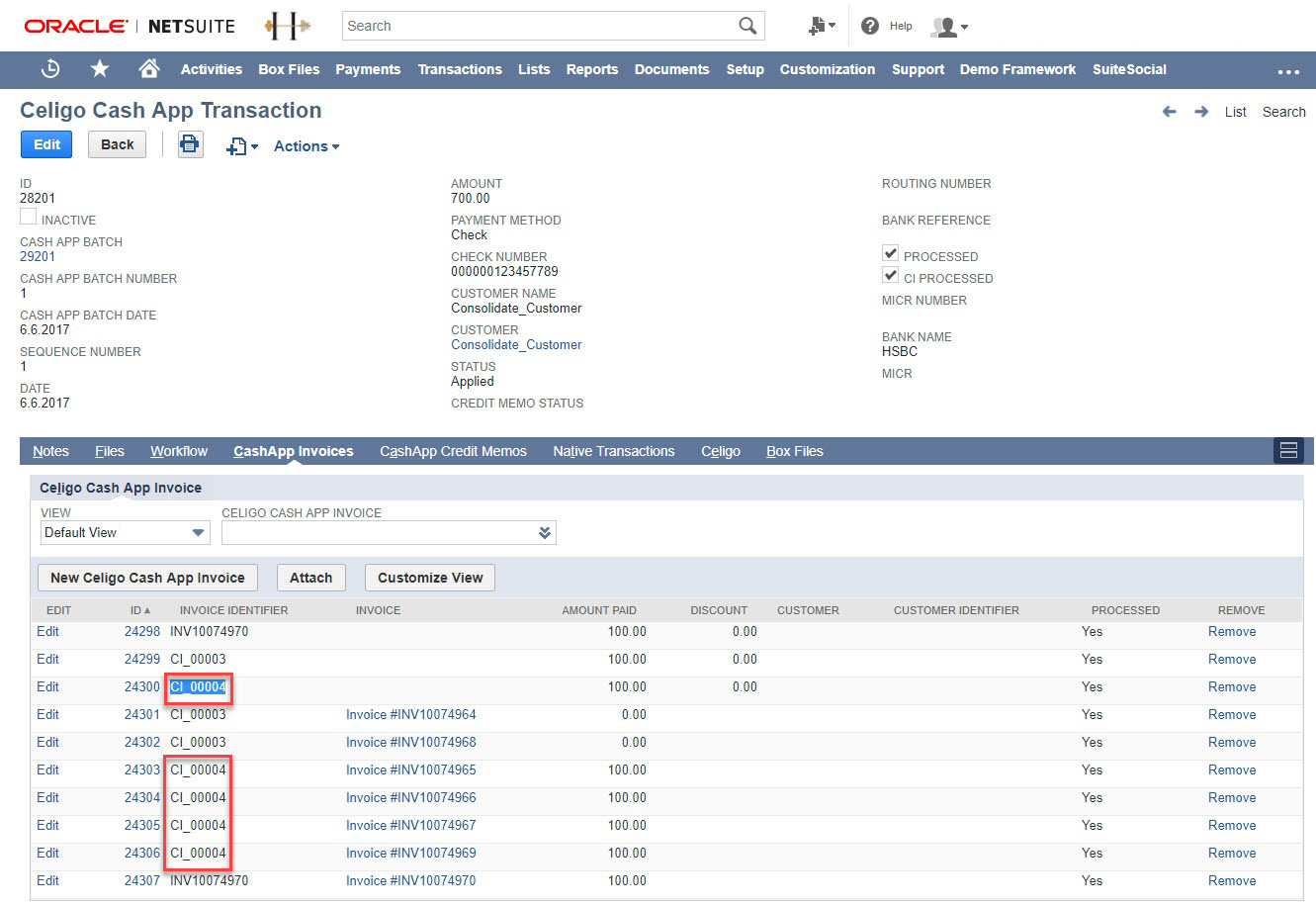Open Invoice #INV10074969 link
This screenshot has width=1316, height=905.
click(x=411, y=853)
